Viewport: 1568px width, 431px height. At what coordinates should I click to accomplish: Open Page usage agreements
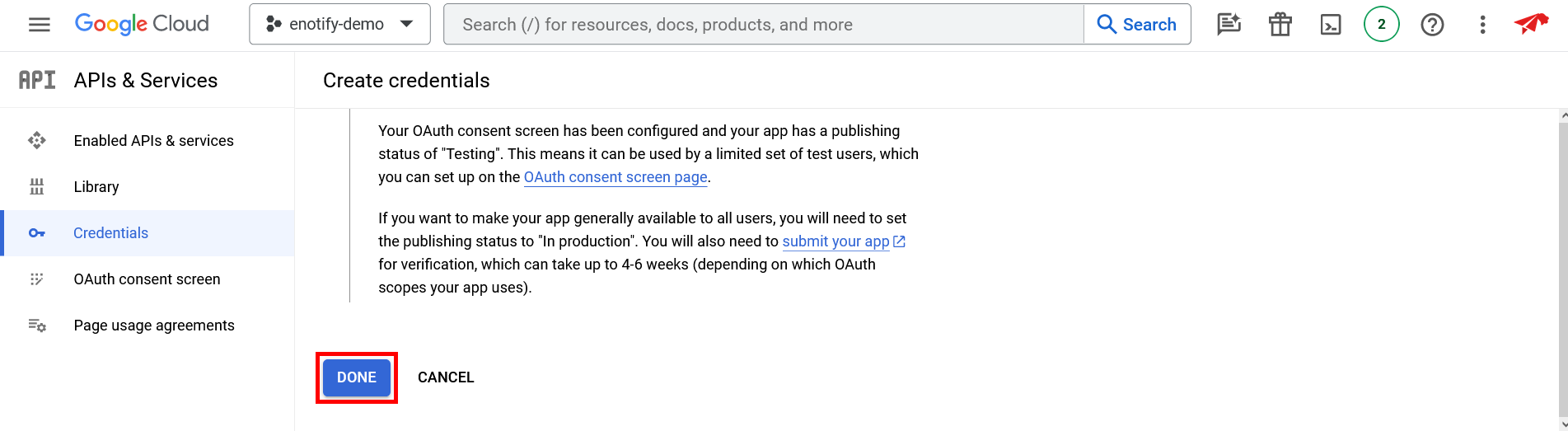154,326
